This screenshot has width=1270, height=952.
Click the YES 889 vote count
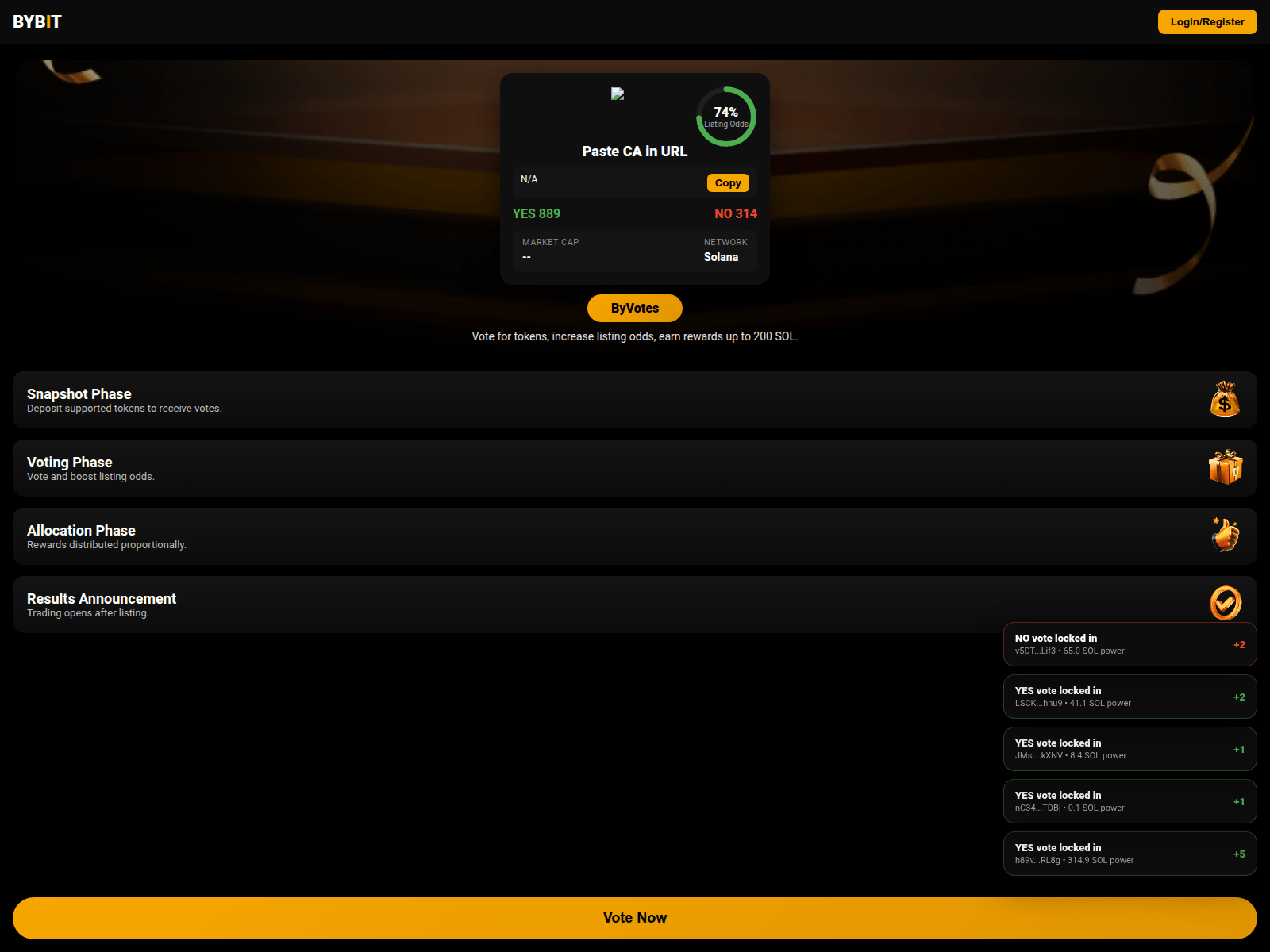pyautogui.click(x=537, y=213)
